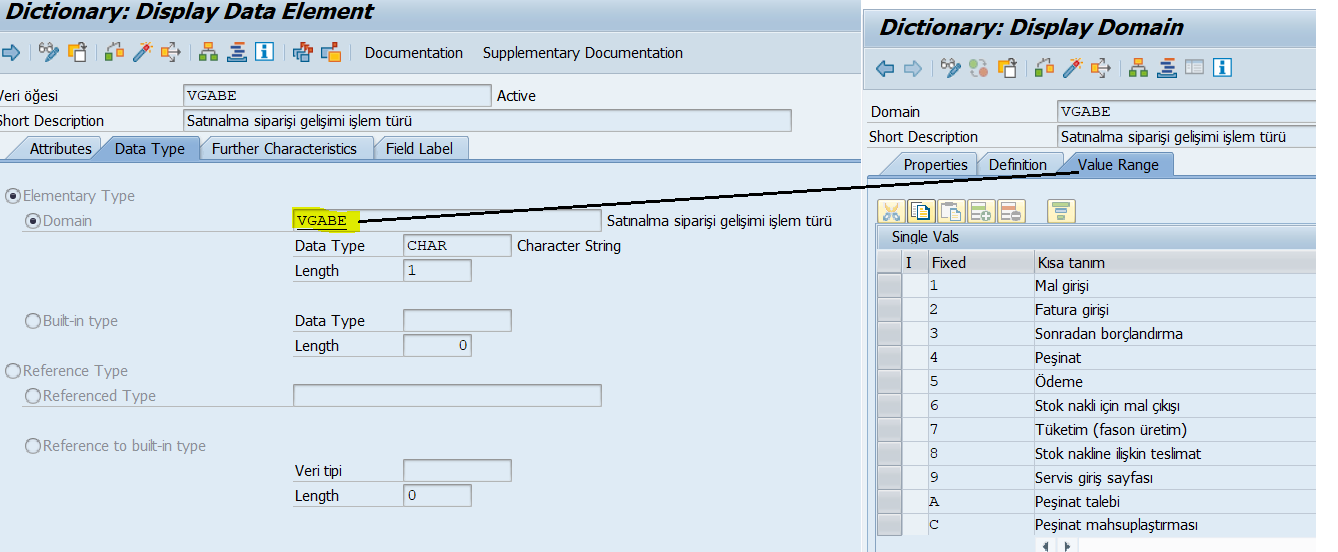Show hierarchy icon in Display Domain toolbar

[x=1138, y=69]
